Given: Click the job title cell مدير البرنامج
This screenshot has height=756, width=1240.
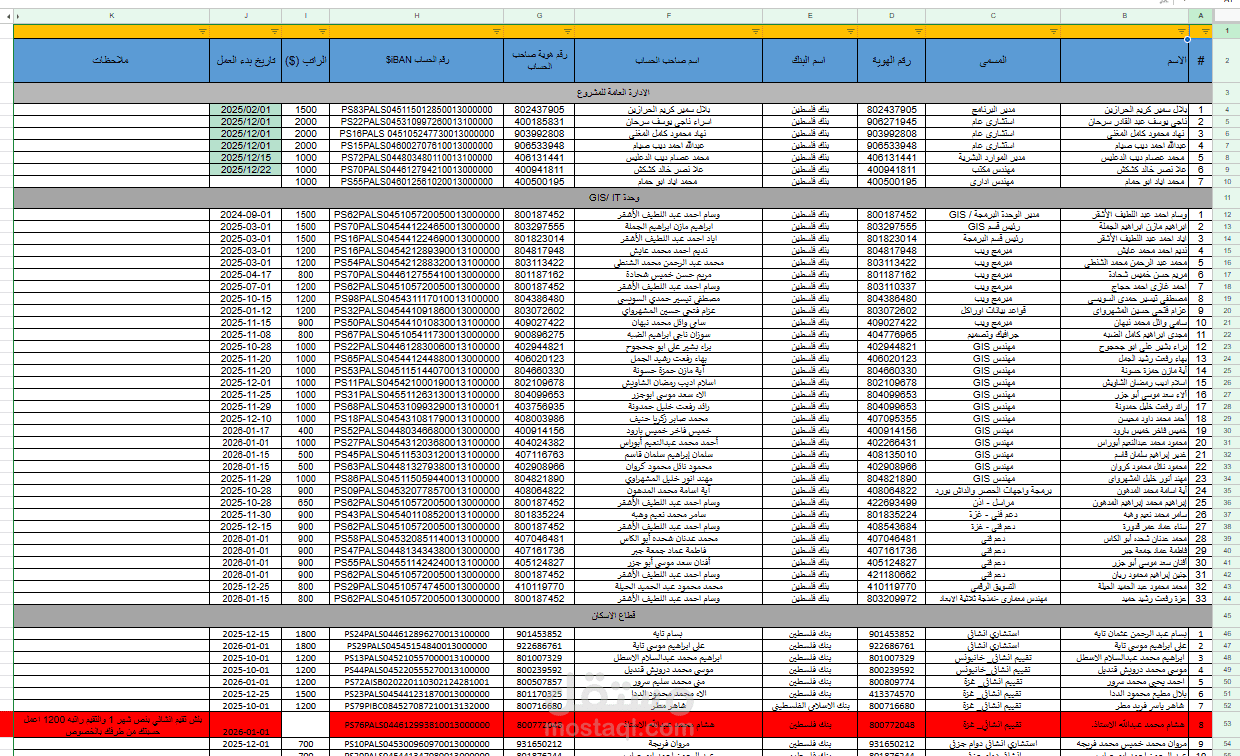Looking at the screenshot, I should click(x=993, y=109).
